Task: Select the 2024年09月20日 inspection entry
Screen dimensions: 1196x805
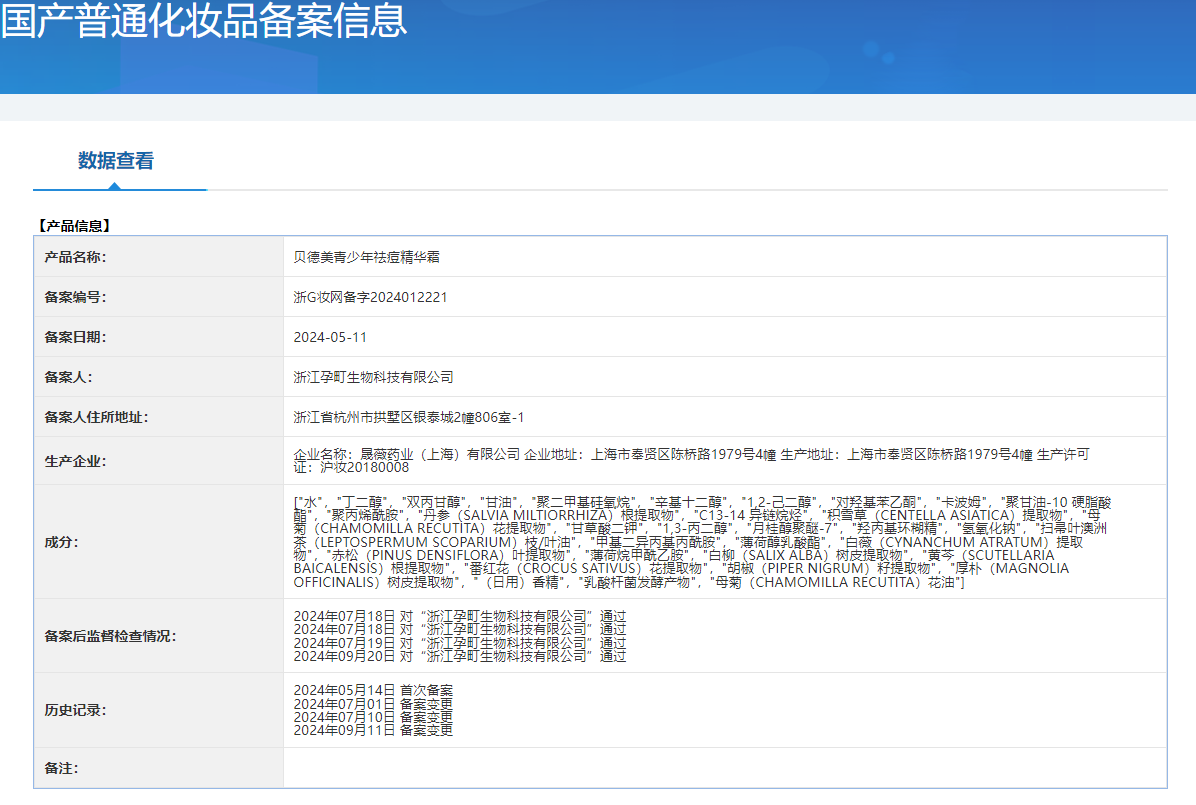Action: (x=459, y=657)
